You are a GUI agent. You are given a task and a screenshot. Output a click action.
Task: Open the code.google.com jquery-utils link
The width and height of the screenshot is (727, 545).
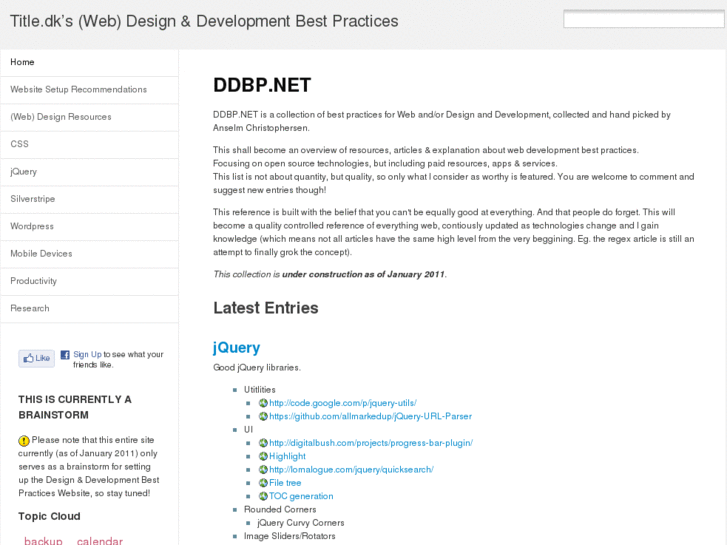point(343,403)
